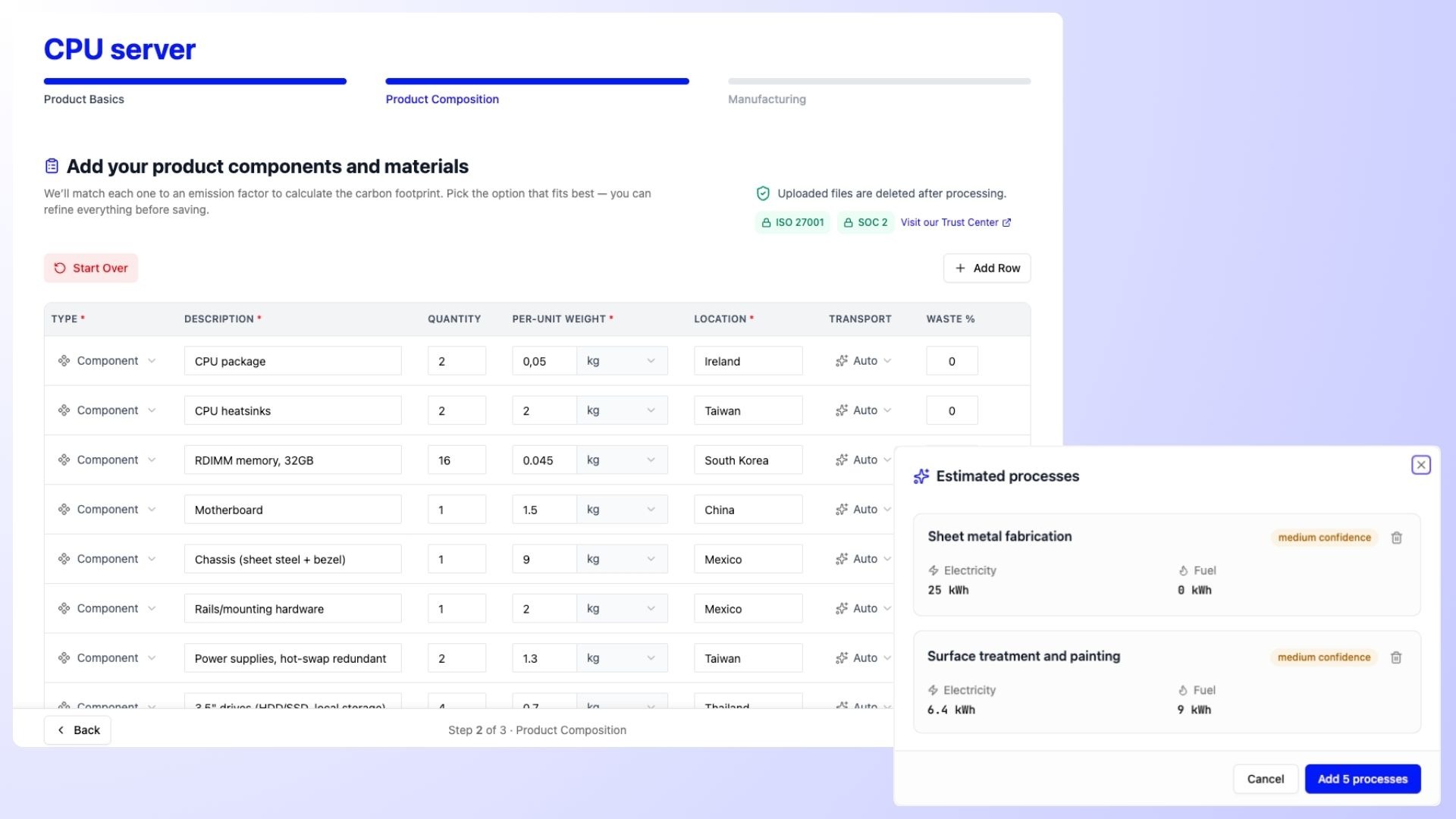This screenshot has height=819, width=1456.
Task: Open Auto transport dropdown for CPU heatsinks
Action: click(x=863, y=410)
